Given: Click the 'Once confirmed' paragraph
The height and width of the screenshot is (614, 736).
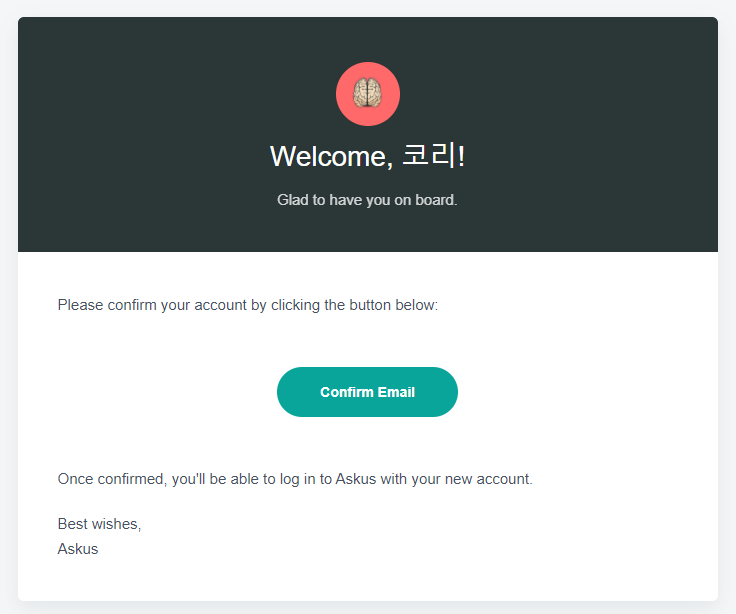Looking at the screenshot, I should click(x=295, y=479).
